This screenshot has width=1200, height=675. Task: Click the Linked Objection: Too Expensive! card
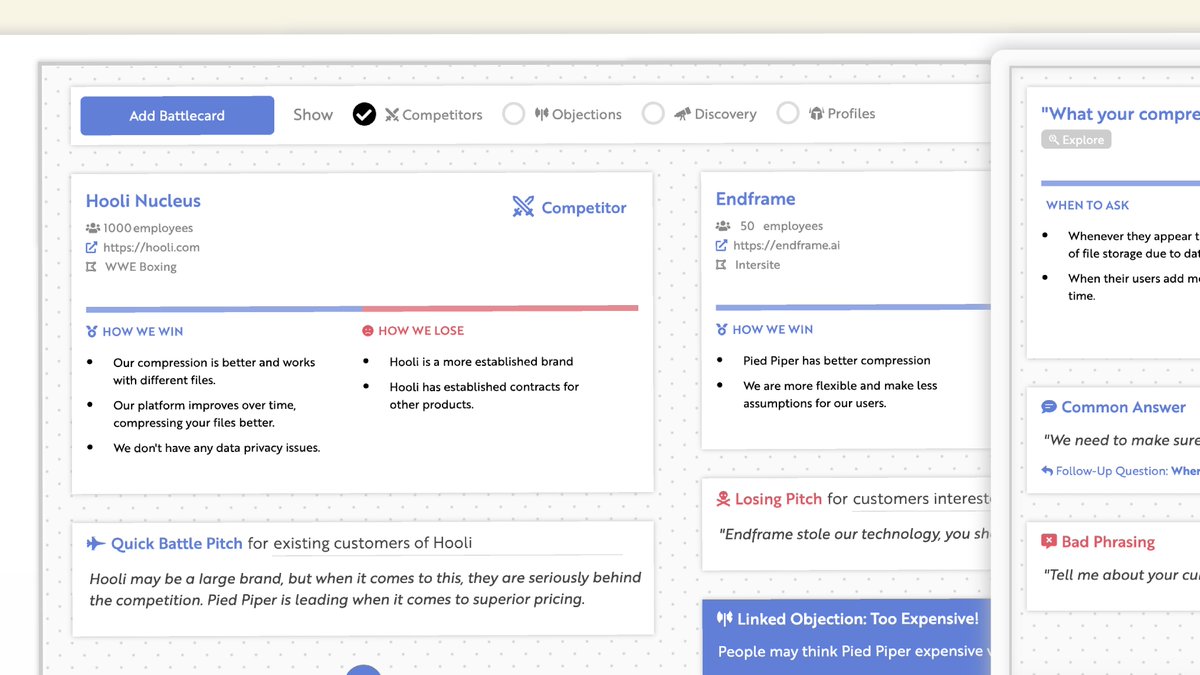846,637
